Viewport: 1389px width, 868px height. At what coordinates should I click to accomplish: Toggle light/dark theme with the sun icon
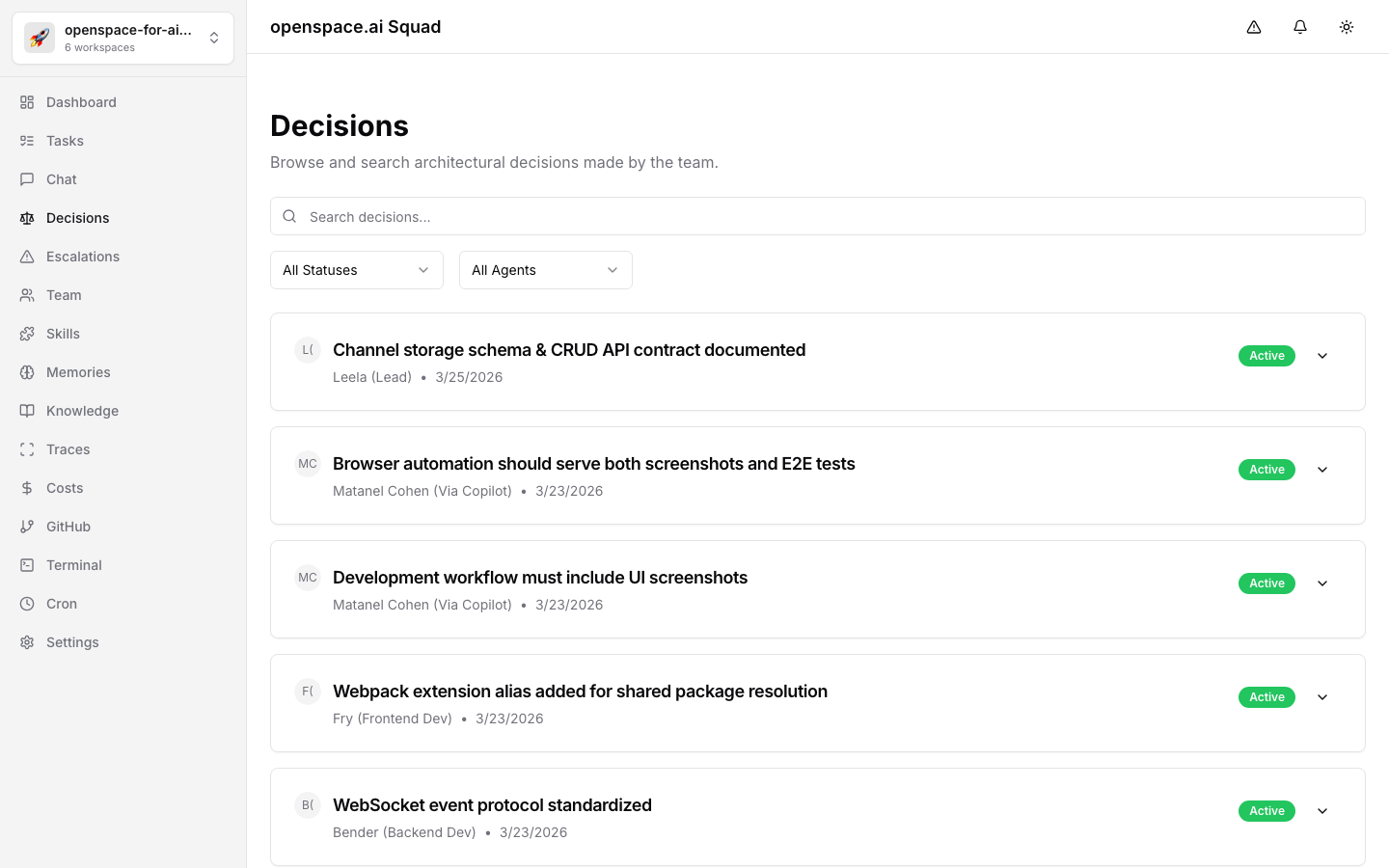pos(1347,27)
